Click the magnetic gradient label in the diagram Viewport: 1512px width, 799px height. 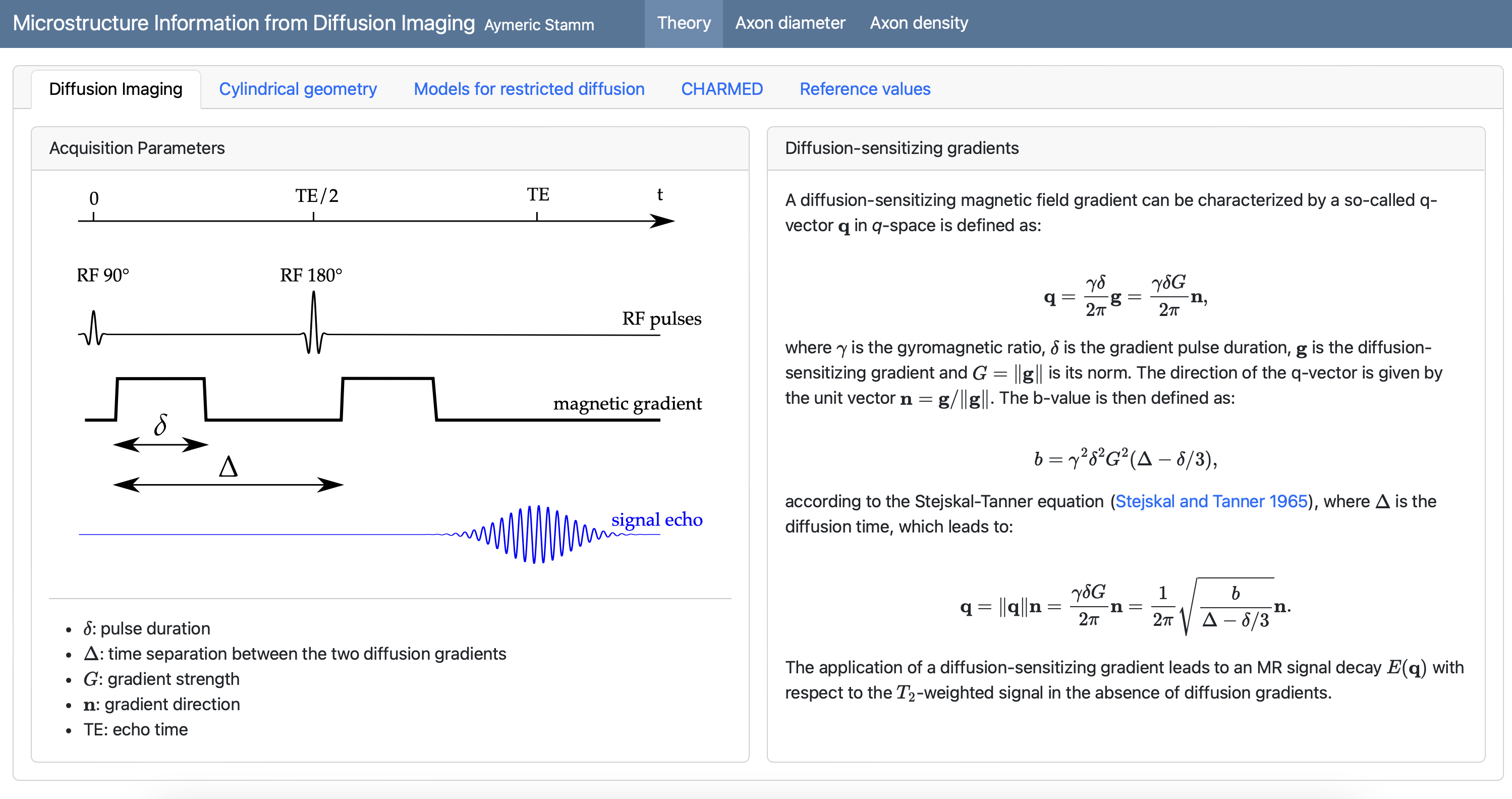[x=627, y=404]
